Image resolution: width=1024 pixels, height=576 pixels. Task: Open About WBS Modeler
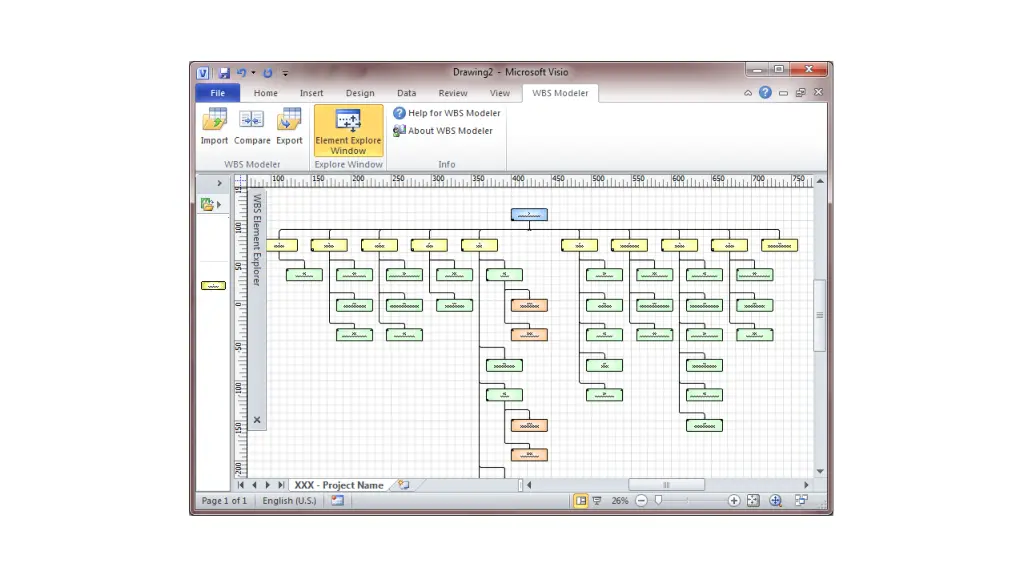(x=443, y=131)
